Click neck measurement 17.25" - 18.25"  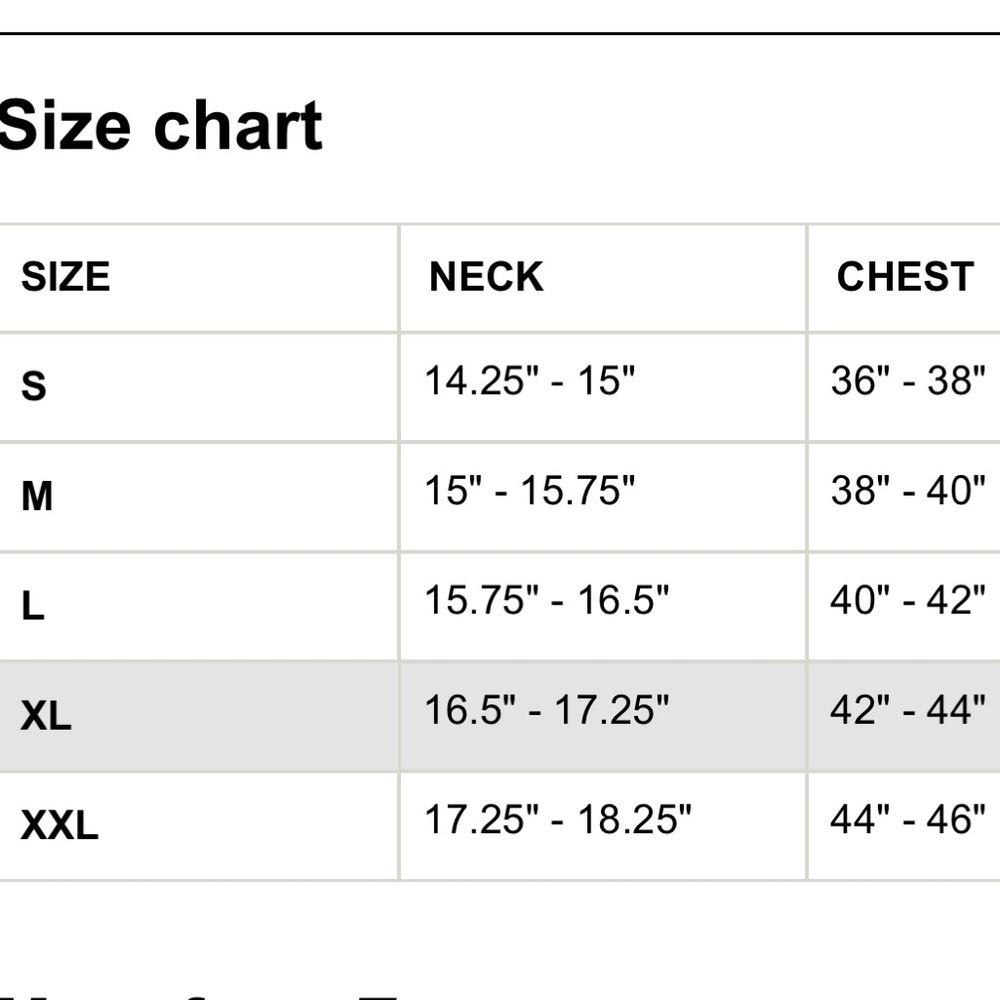point(558,820)
